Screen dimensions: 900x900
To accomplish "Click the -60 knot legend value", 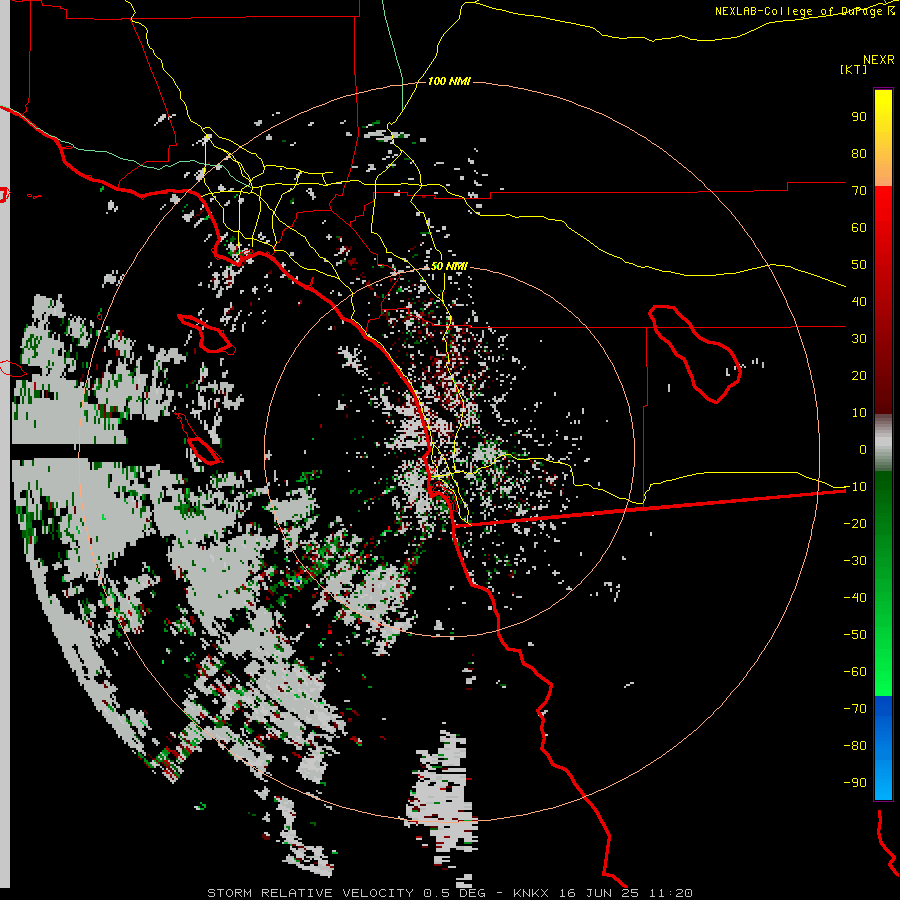I will [855, 672].
